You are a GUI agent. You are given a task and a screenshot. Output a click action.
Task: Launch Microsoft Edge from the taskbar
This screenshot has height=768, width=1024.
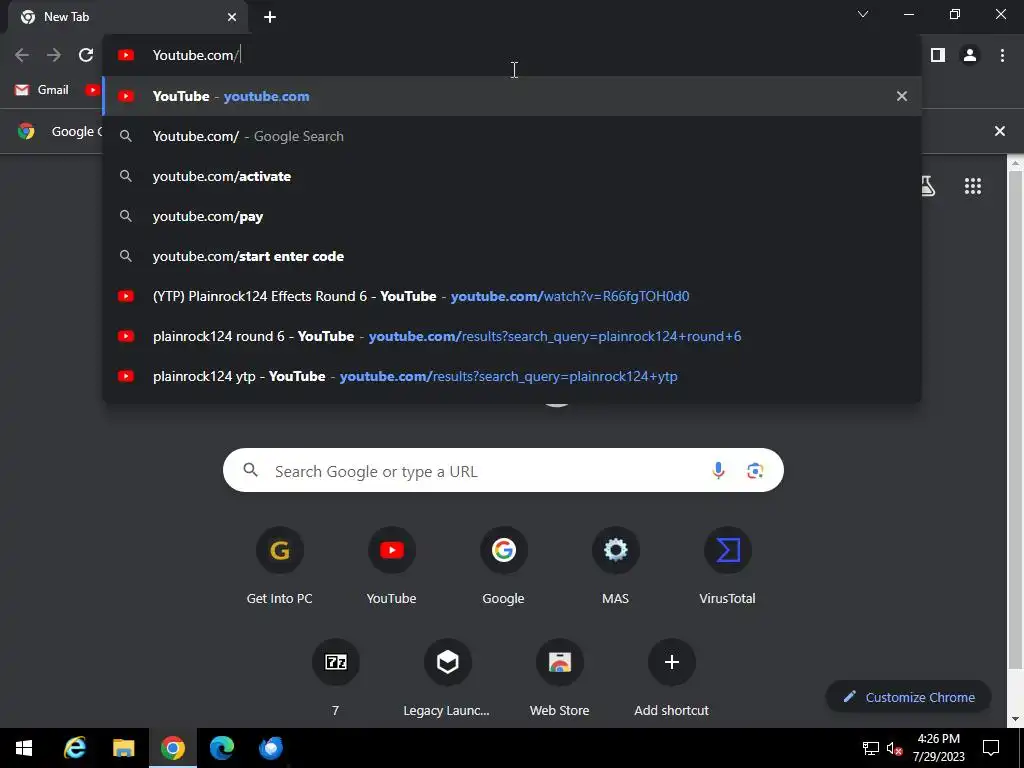[x=221, y=748]
